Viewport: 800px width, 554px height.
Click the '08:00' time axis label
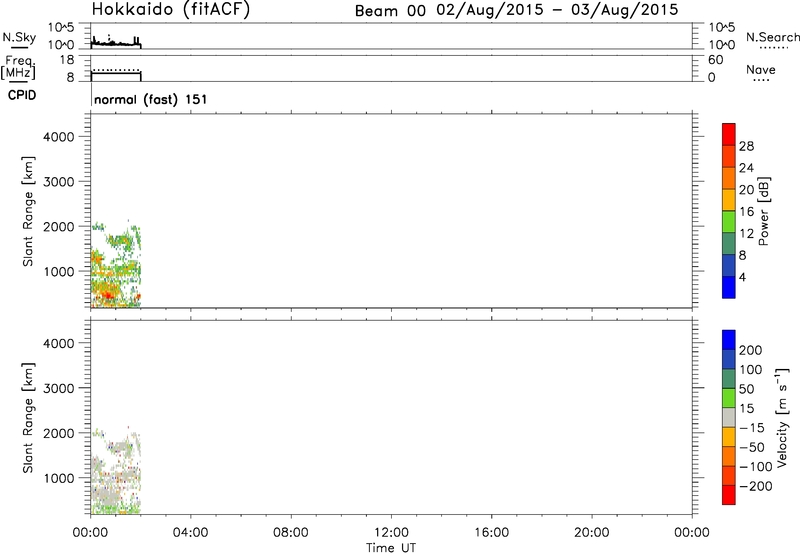point(291,533)
